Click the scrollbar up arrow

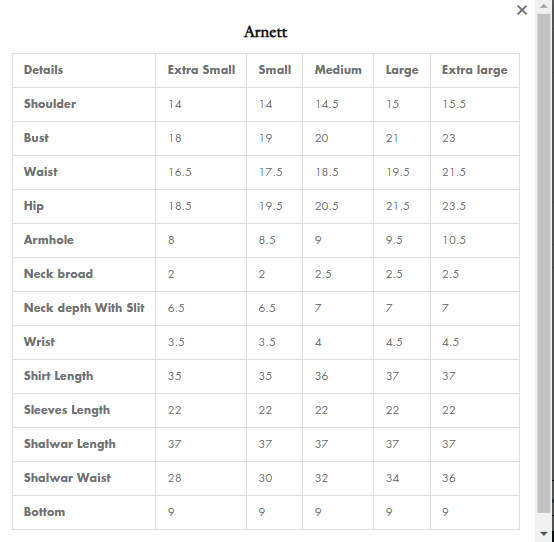coord(544,6)
